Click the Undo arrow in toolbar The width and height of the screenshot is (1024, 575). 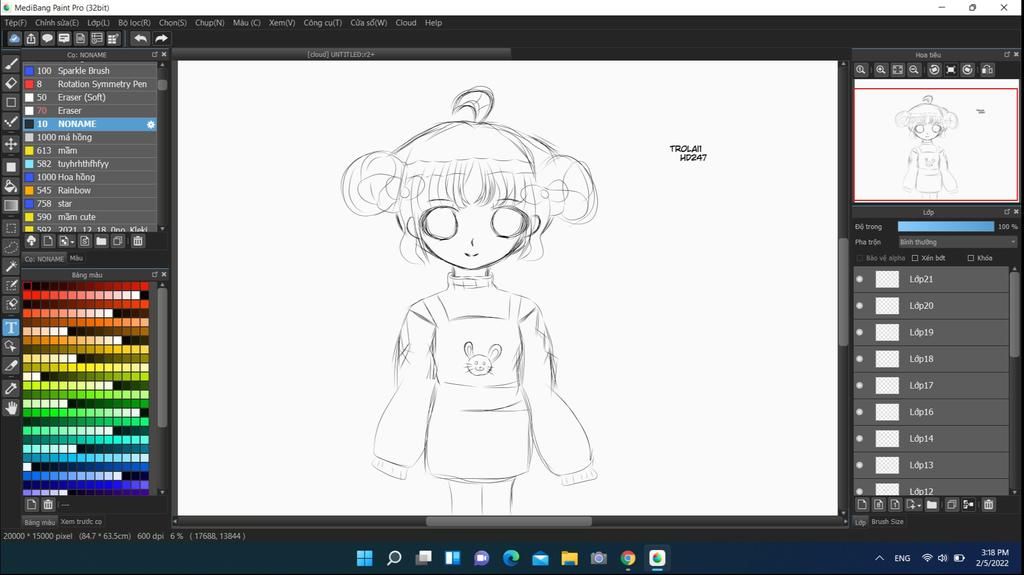tap(140, 39)
